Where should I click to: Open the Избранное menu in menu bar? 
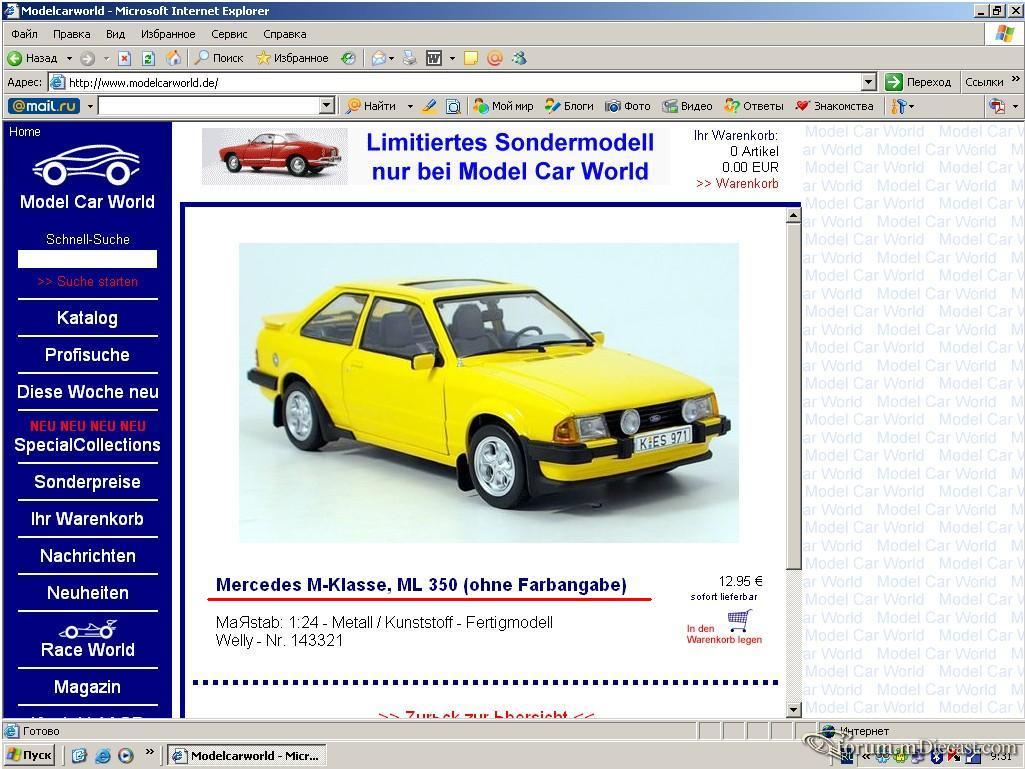tap(168, 34)
